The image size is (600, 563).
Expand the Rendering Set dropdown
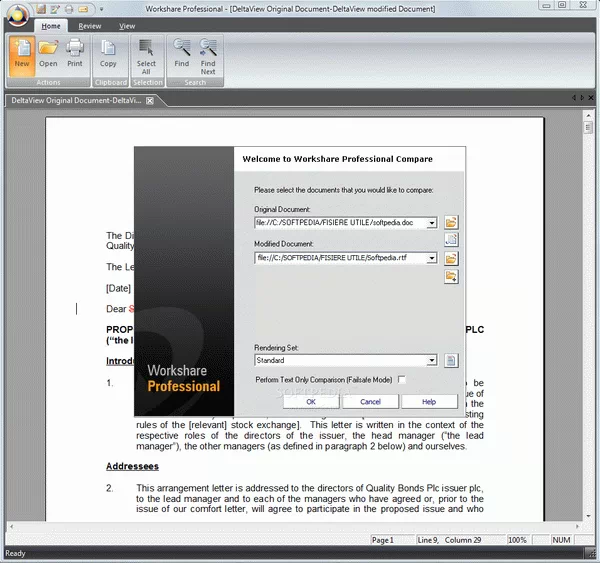(432, 360)
